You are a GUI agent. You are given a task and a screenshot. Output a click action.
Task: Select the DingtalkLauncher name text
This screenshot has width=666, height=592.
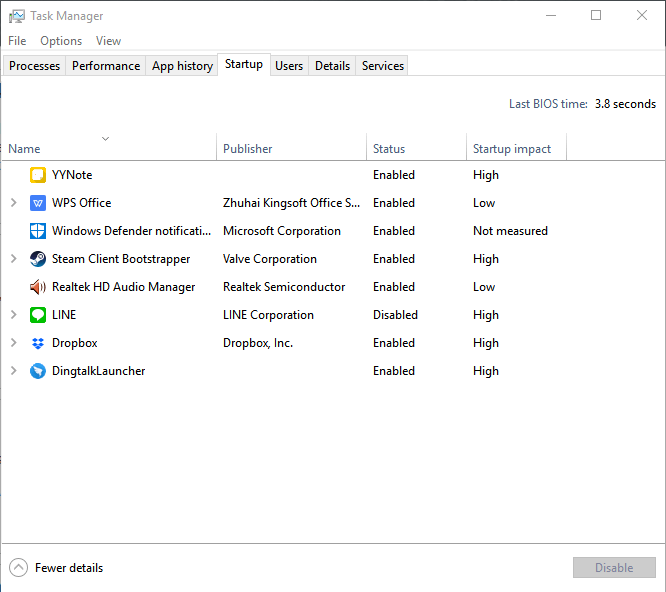click(99, 371)
